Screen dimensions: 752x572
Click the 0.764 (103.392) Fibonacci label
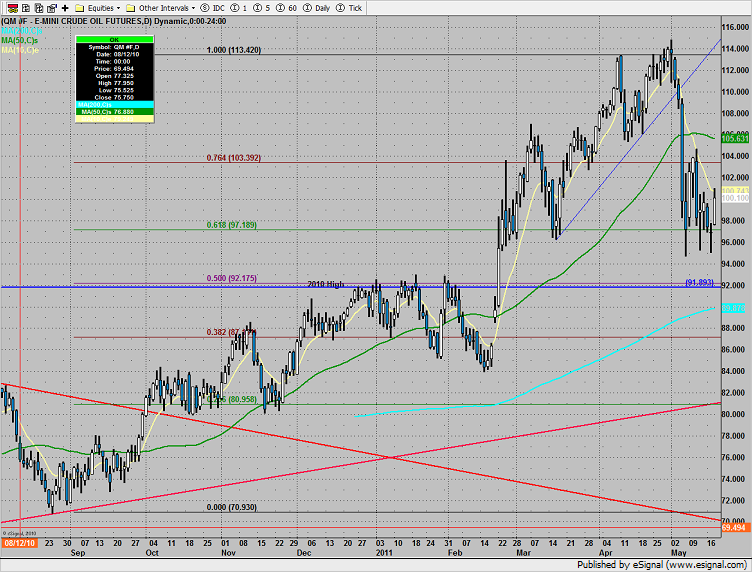[234, 158]
